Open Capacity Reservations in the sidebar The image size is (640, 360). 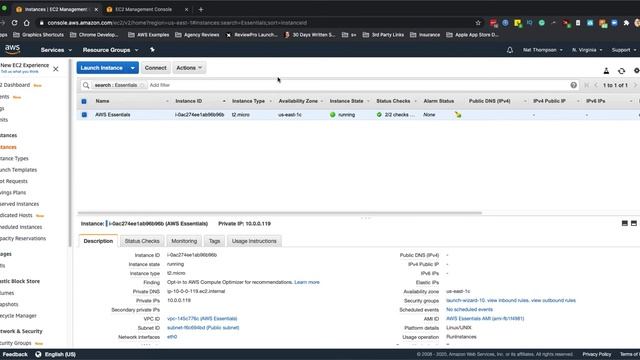(23, 238)
